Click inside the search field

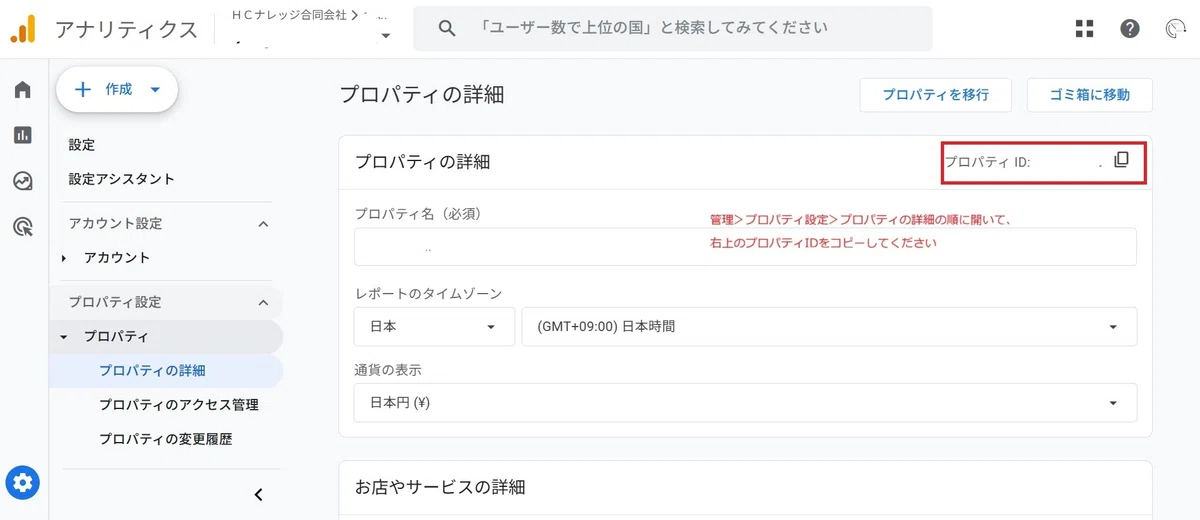tap(673, 28)
